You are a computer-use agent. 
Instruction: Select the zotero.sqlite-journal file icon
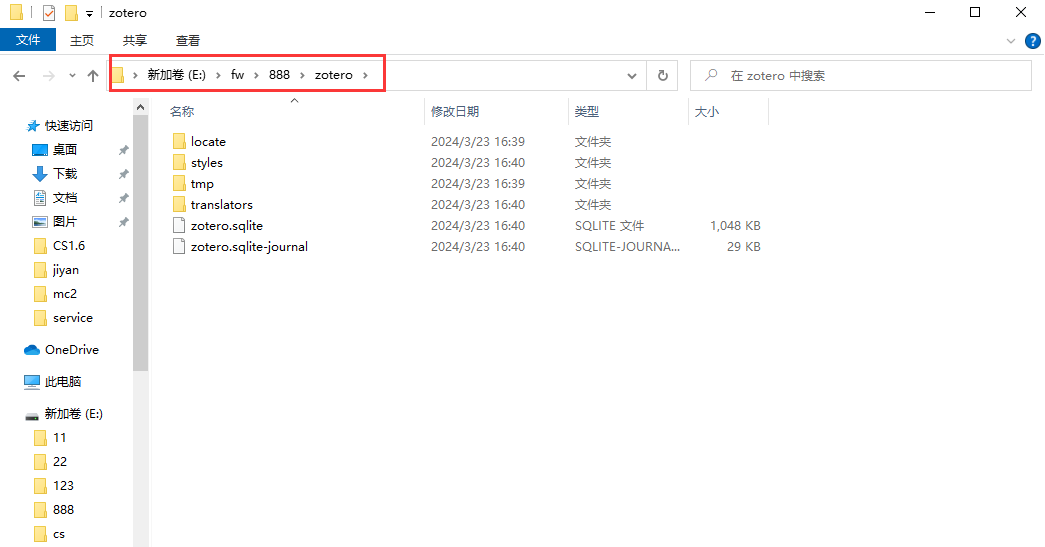(179, 247)
